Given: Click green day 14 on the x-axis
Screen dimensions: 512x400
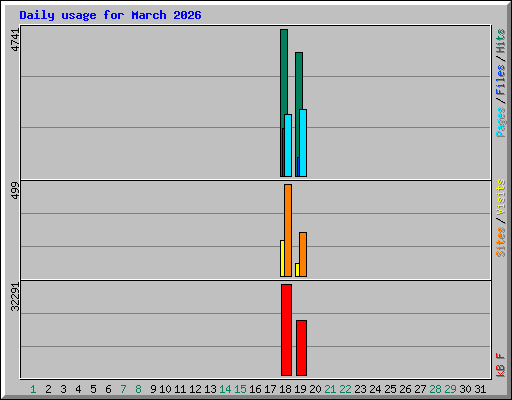Looking at the screenshot, I should click(x=225, y=389).
